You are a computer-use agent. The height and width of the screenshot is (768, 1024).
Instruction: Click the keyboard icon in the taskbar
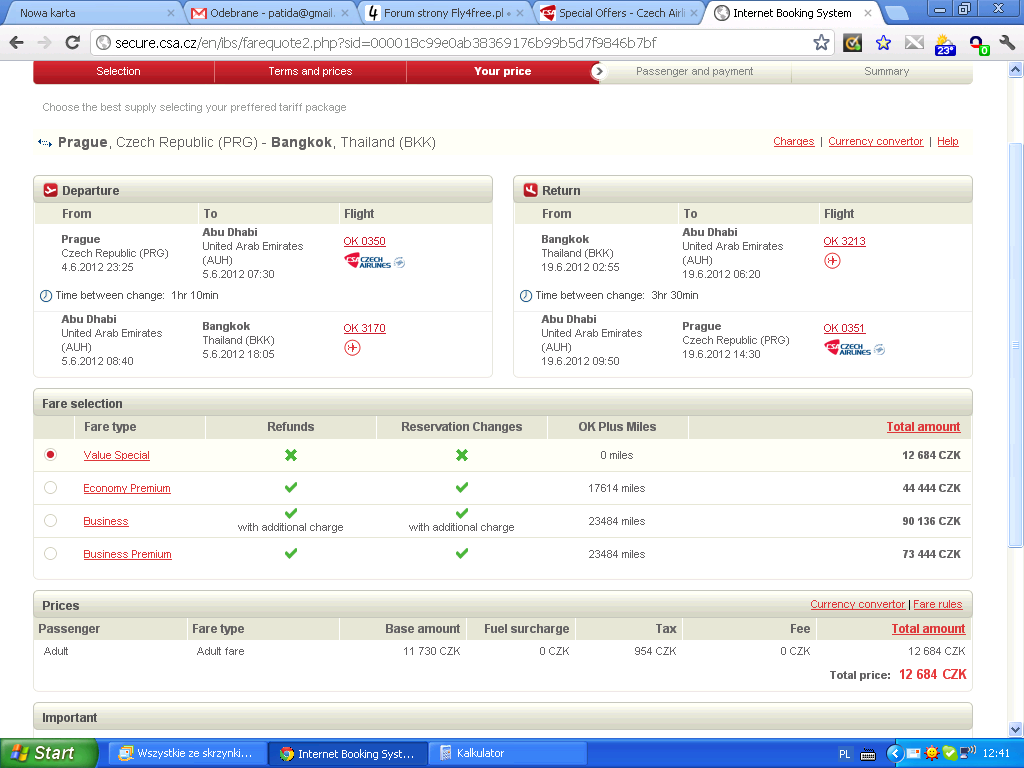click(x=868, y=754)
